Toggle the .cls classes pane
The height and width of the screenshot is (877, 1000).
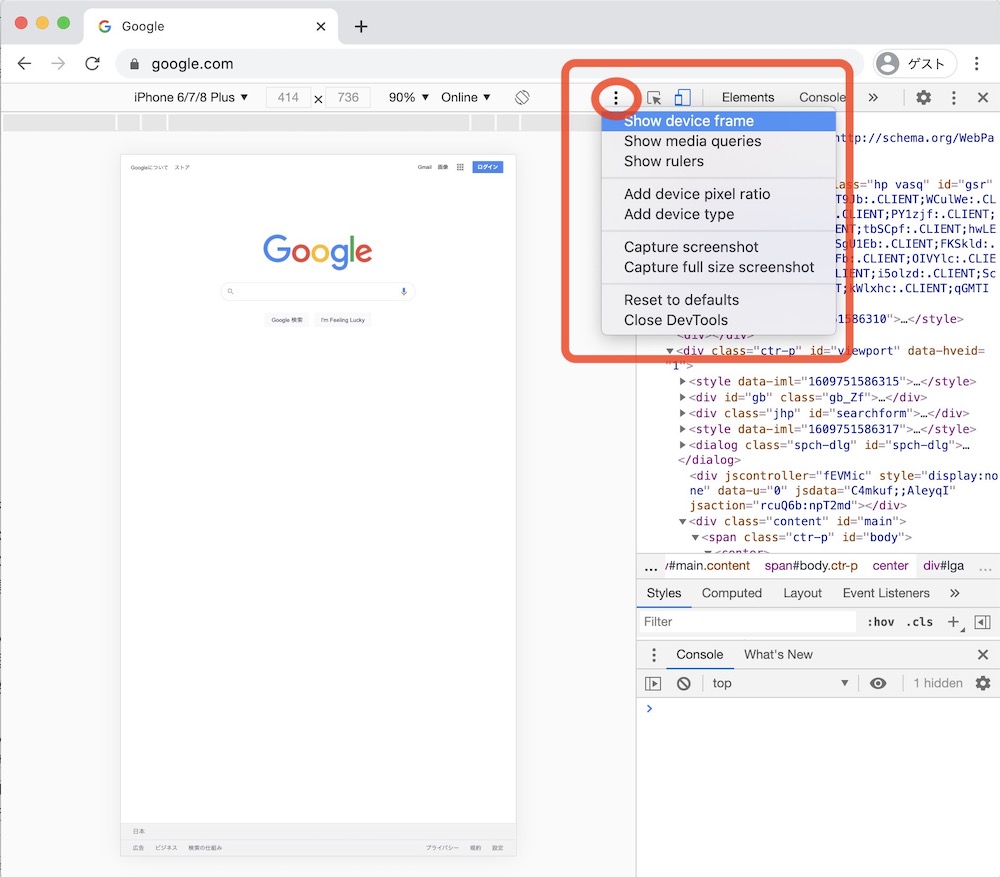pos(920,622)
